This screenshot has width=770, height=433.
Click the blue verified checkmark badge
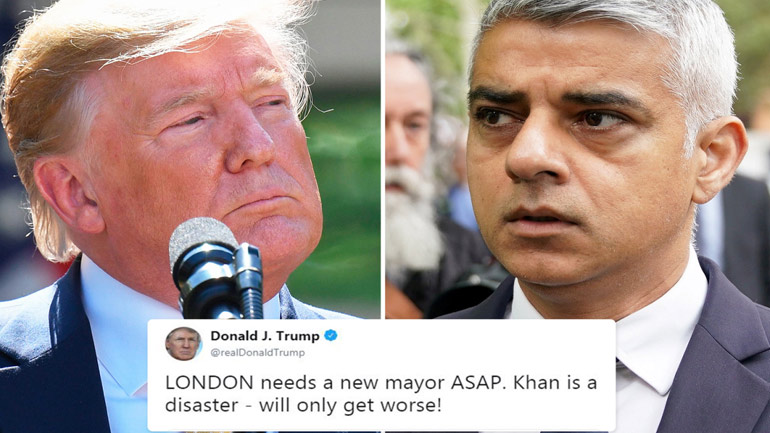point(331,336)
